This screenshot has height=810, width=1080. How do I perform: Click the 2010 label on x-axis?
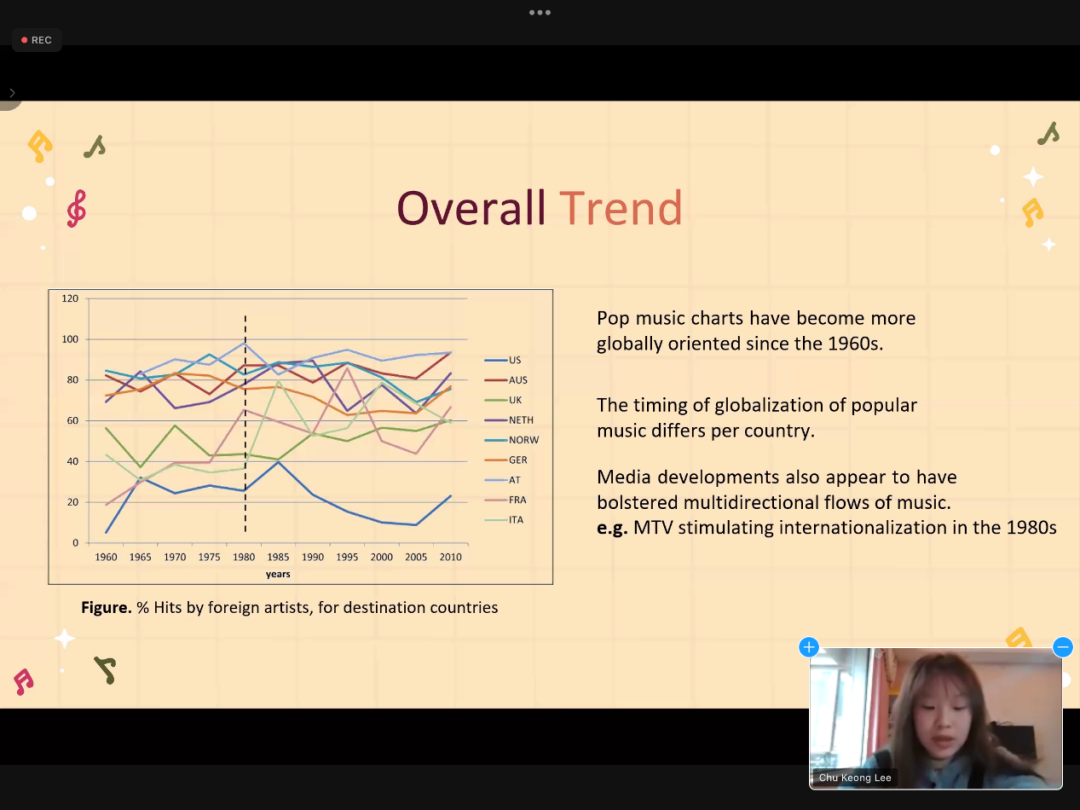pyautogui.click(x=450, y=557)
